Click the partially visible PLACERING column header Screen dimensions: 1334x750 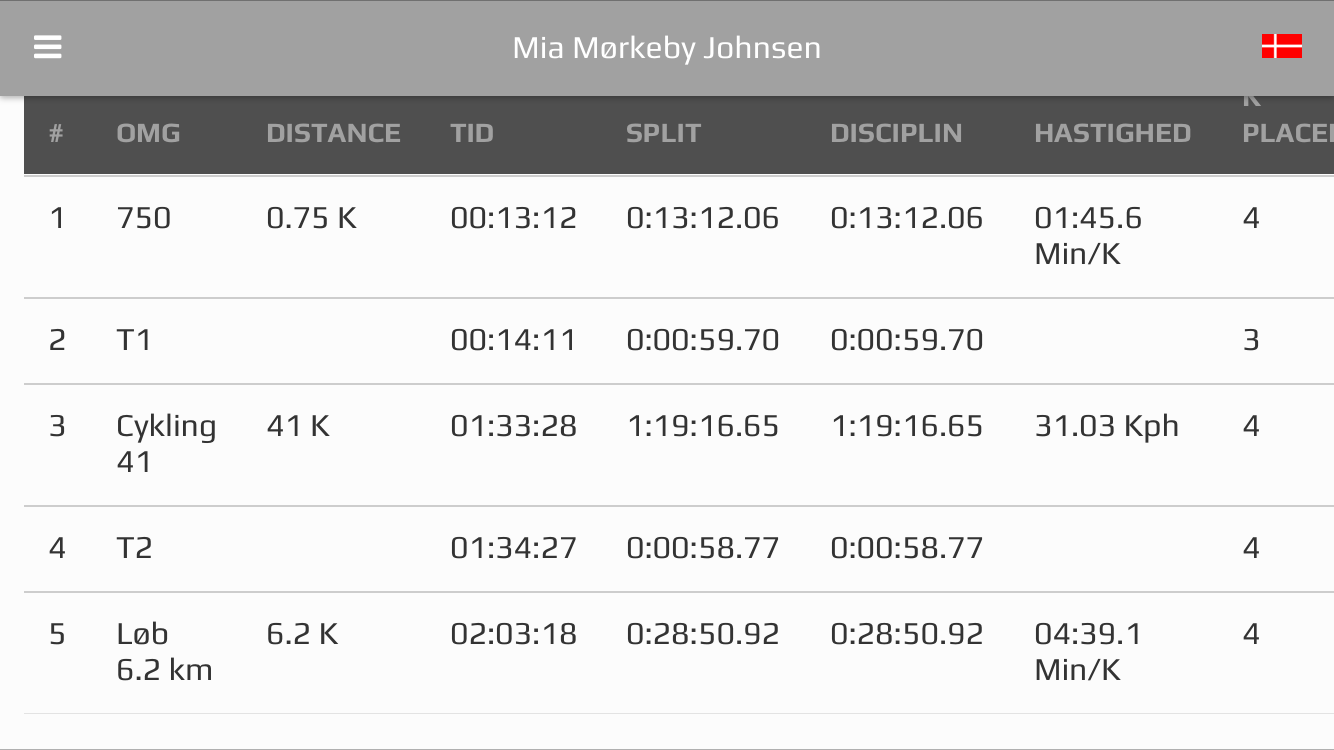pyautogui.click(x=1287, y=133)
